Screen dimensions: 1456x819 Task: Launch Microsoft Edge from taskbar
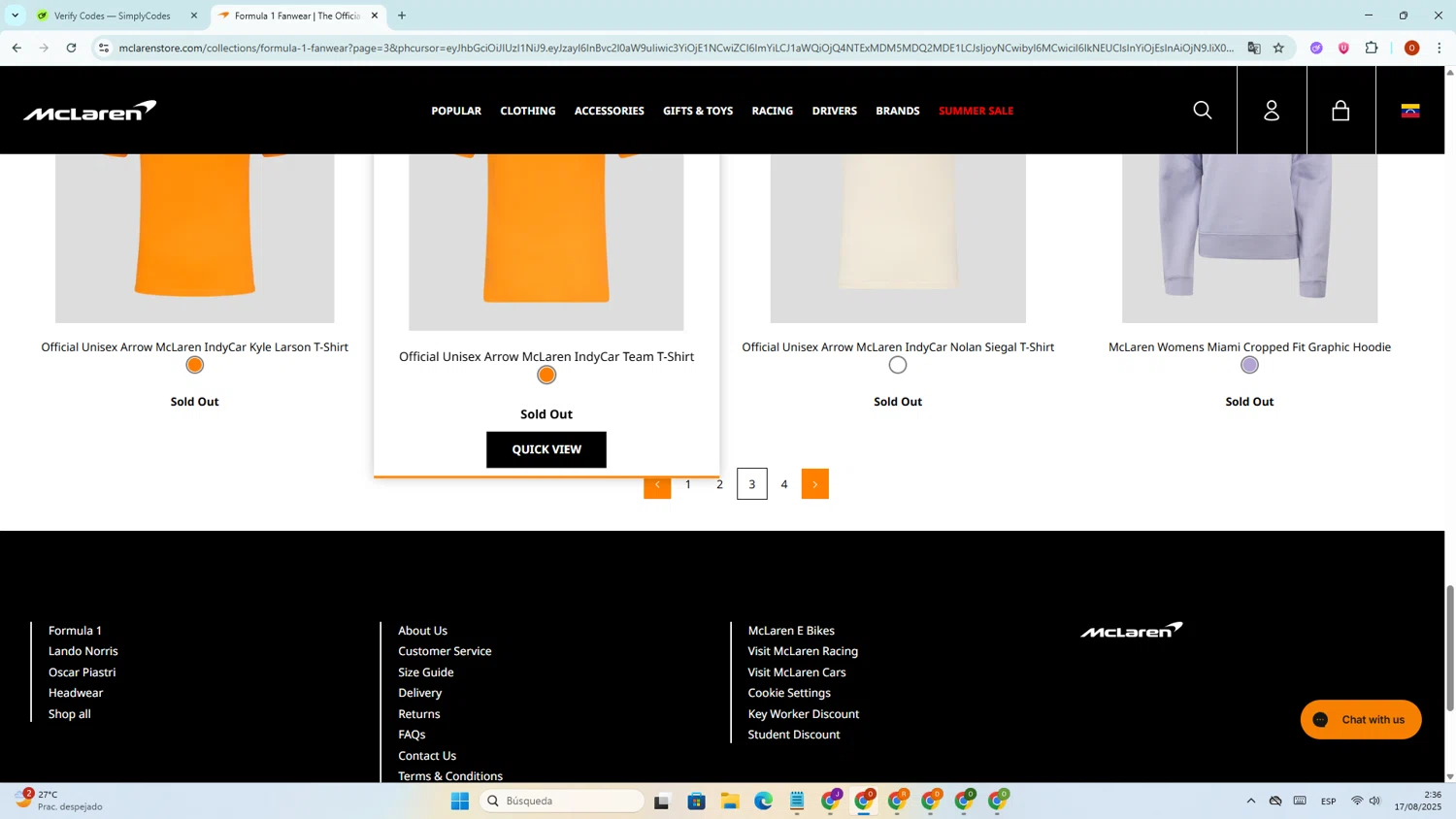(x=763, y=801)
